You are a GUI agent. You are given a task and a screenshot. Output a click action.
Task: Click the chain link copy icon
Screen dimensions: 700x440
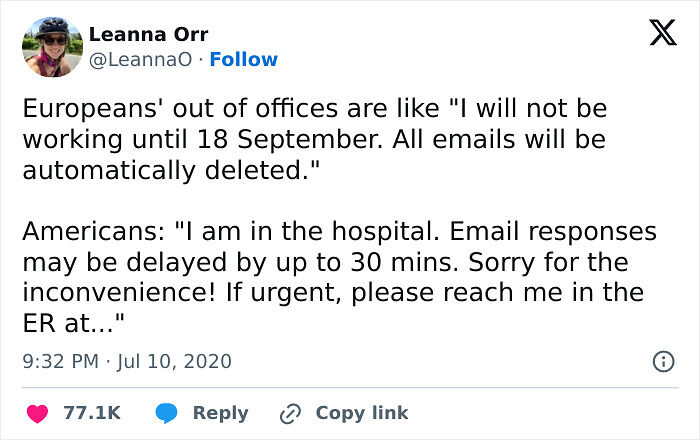291,412
